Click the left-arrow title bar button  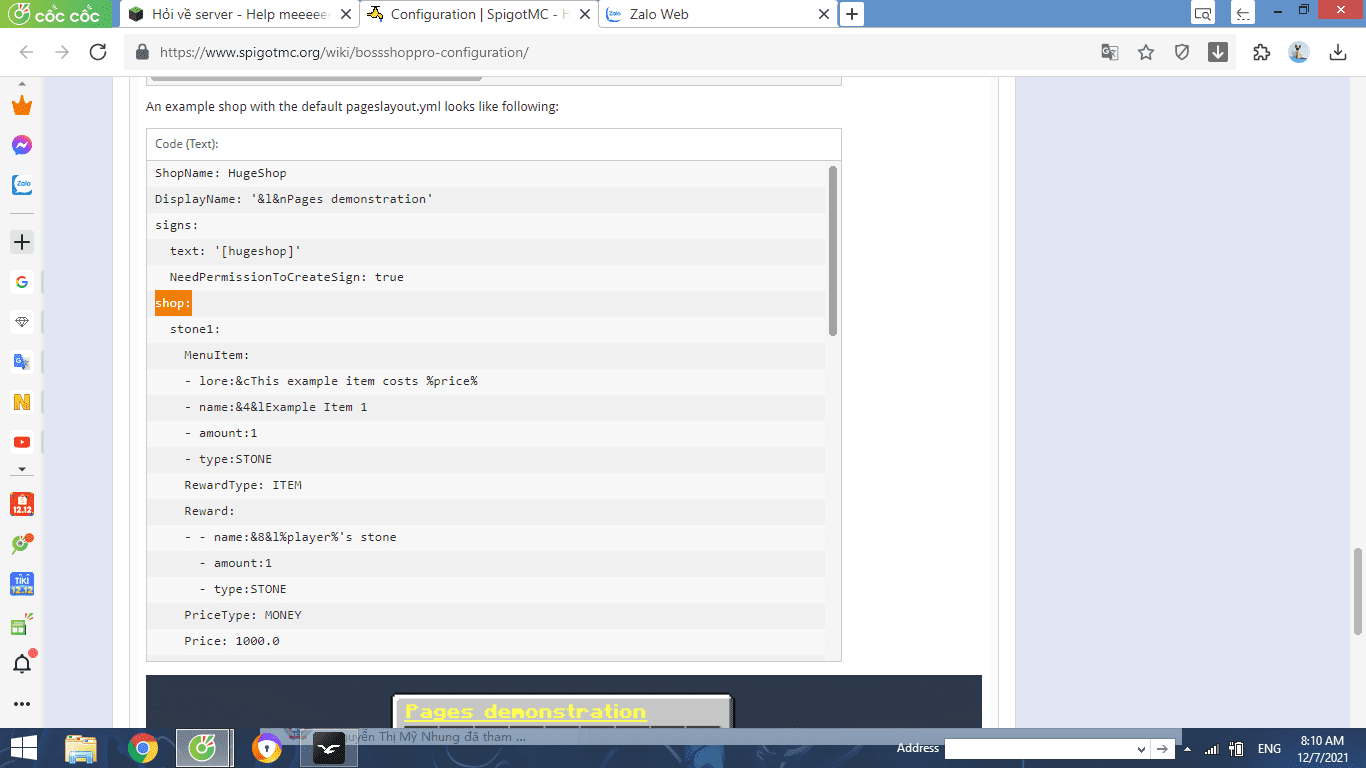click(x=1243, y=14)
